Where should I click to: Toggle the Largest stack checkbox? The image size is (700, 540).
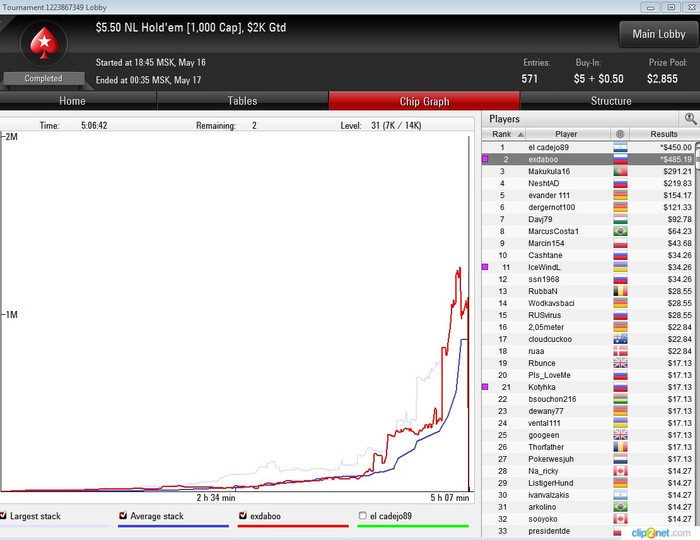[x=3, y=515]
